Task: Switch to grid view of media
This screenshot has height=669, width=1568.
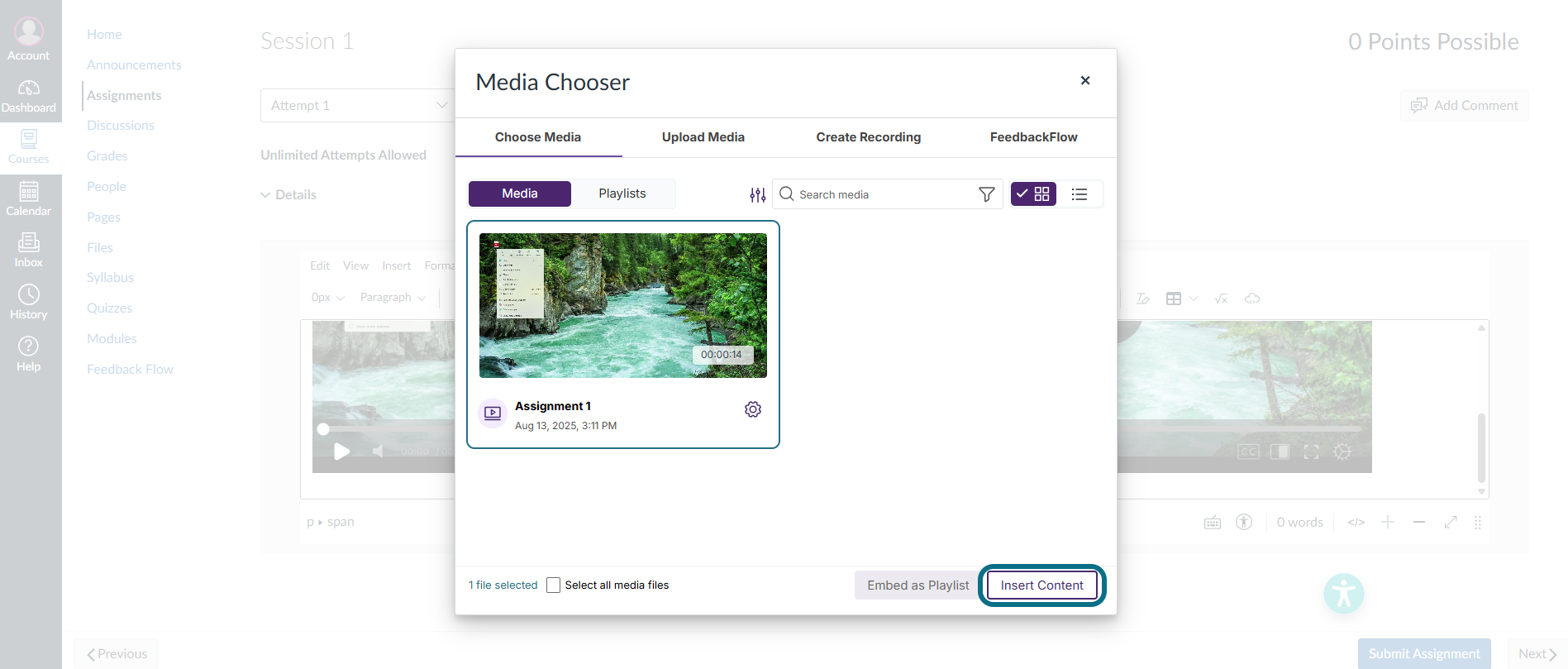Action: point(1033,194)
